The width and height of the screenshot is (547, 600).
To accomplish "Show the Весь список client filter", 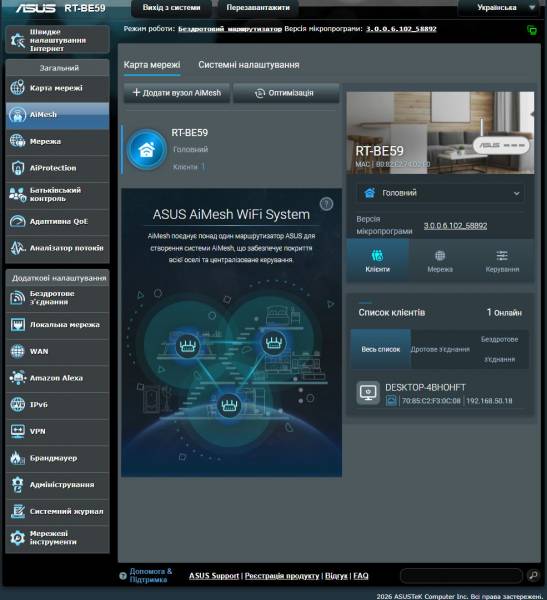I will point(380,349).
